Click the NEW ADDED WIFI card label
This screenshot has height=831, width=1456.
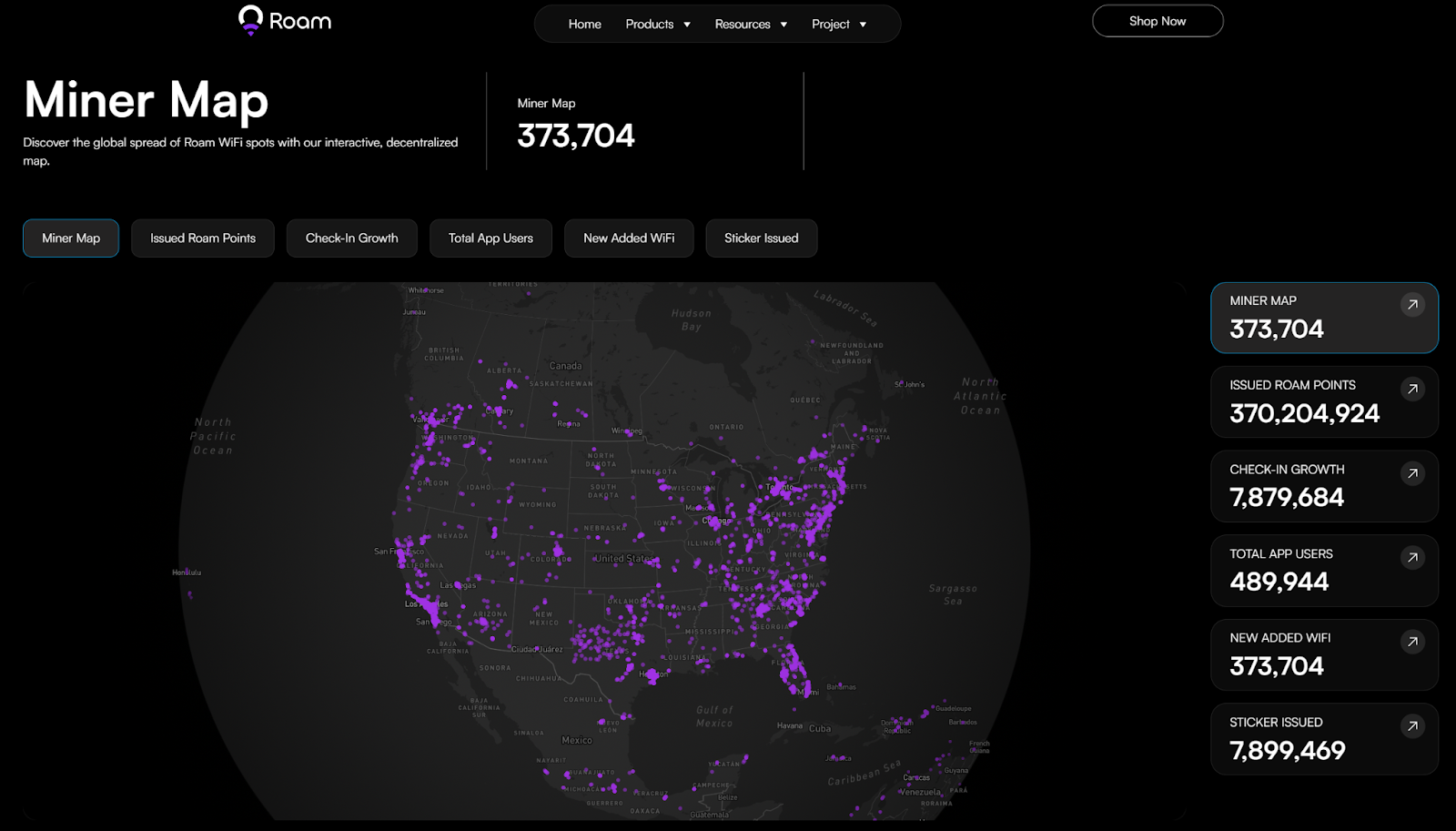click(1279, 638)
